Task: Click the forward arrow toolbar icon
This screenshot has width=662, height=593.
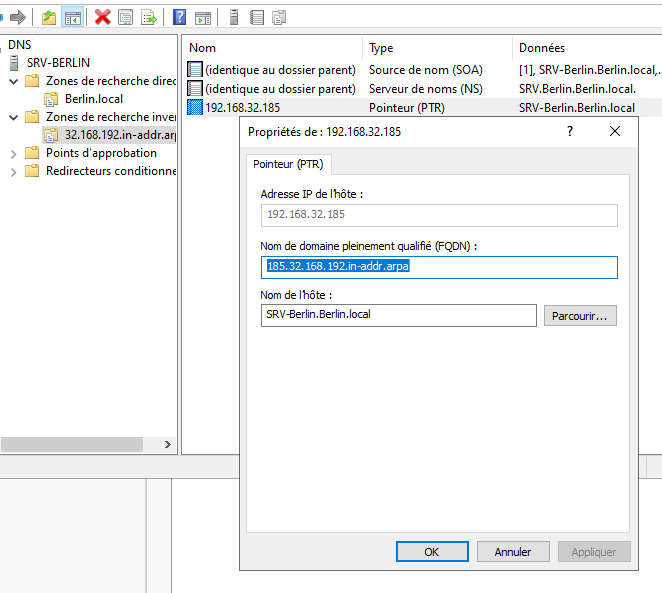Action: pyautogui.click(x=17, y=17)
